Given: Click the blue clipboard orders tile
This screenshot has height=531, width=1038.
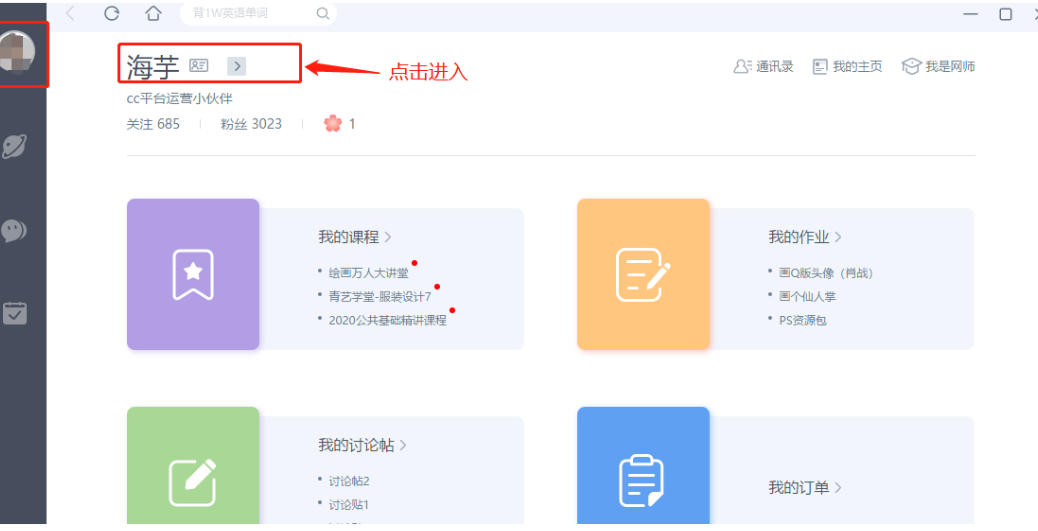Looking at the screenshot, I should (643, 466).
